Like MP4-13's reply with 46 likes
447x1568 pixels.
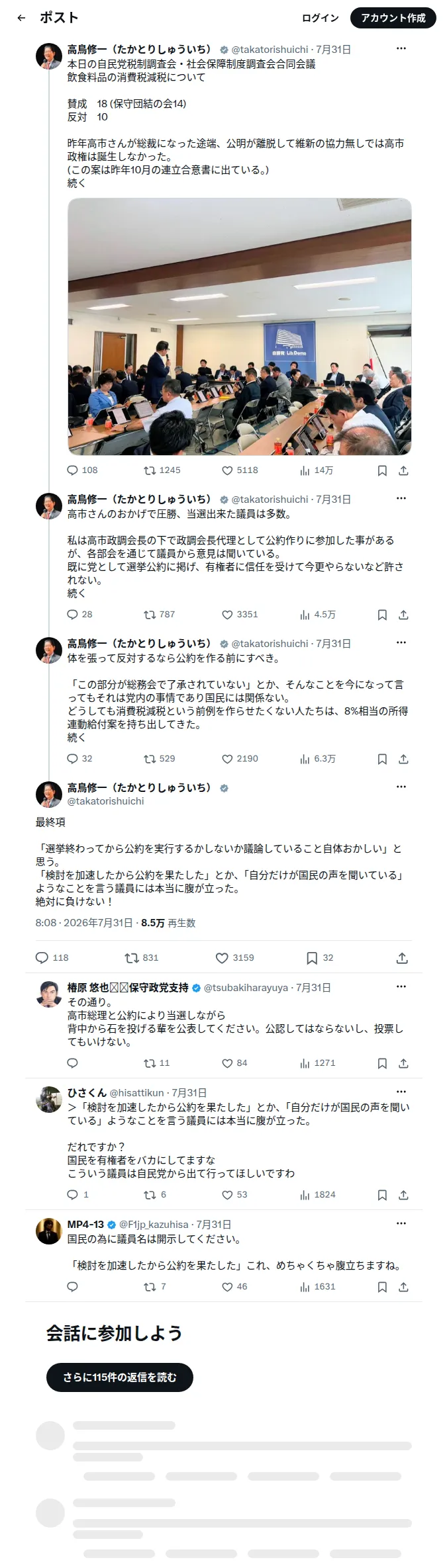(x=234, y=1287)
